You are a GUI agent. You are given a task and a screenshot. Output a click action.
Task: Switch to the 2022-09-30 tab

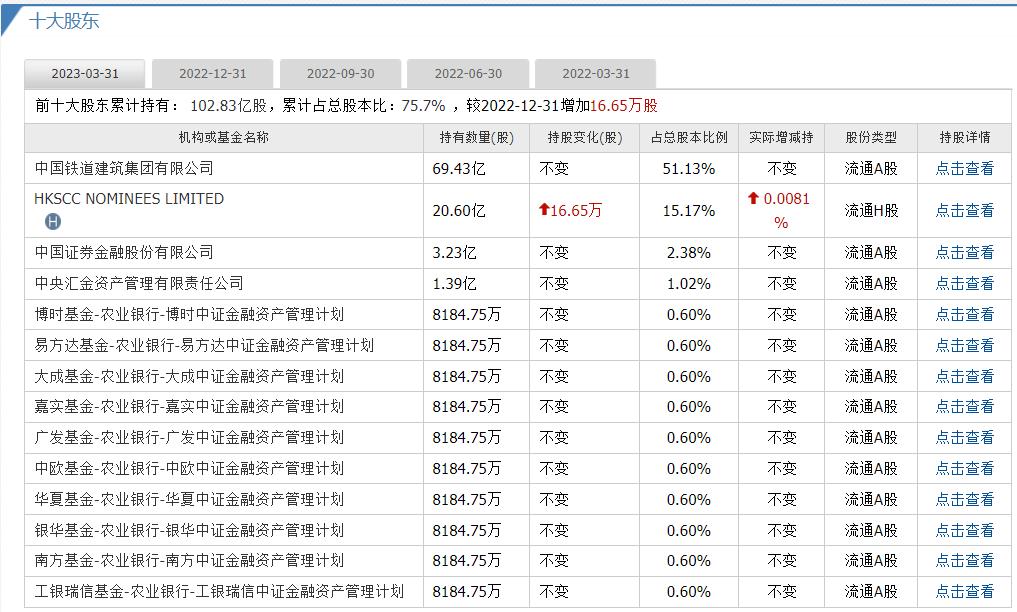(338, 73)
